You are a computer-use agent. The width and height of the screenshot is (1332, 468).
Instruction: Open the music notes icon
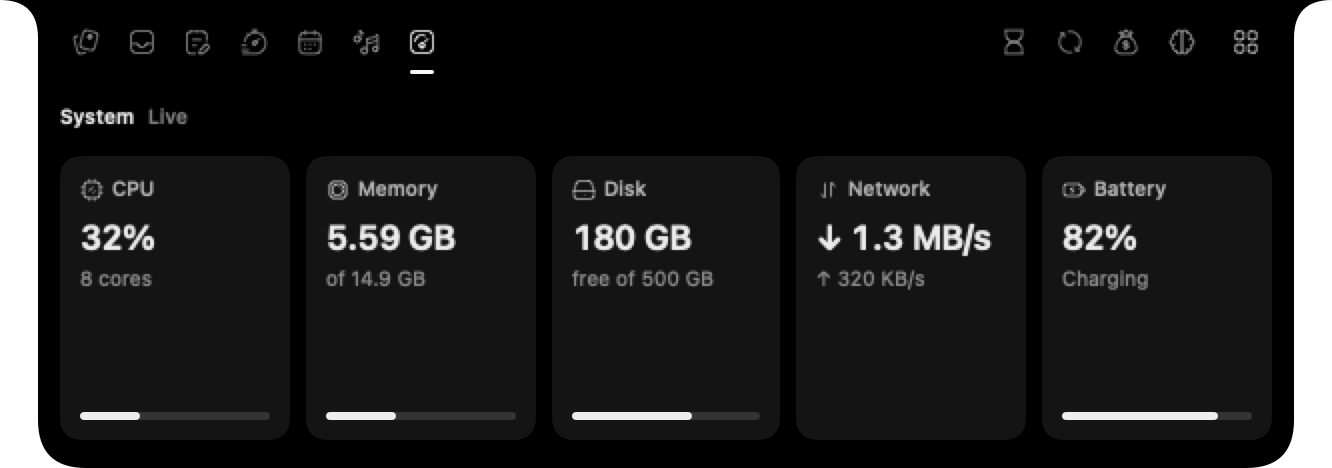pos(366,43)
